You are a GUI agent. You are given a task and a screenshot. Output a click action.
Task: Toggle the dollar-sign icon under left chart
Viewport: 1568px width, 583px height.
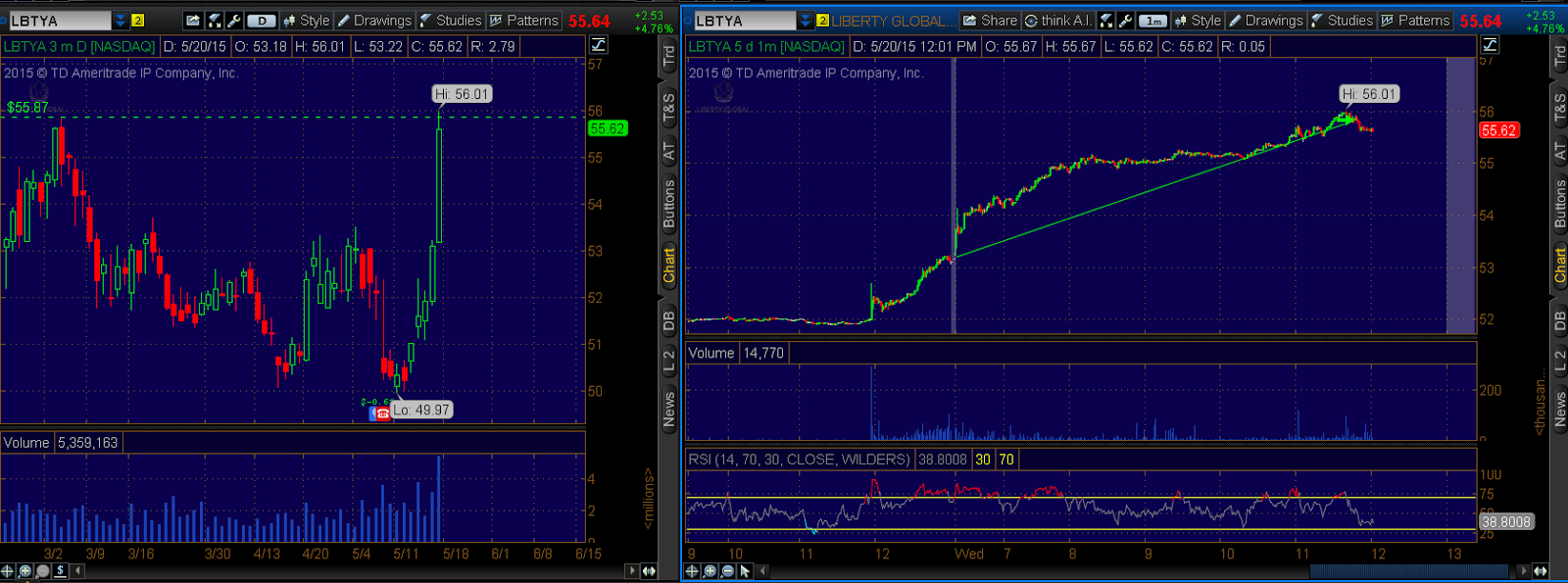pos(60,570)
